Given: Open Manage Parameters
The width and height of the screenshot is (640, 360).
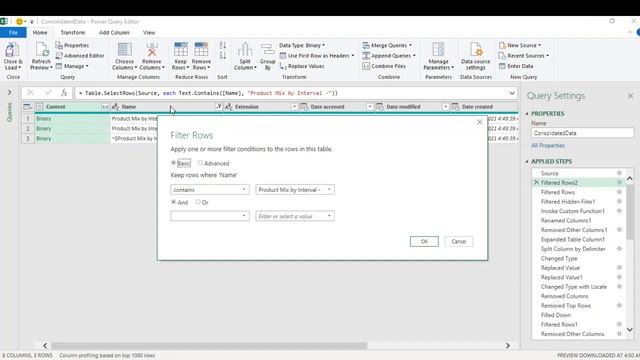Looking at the screenshot, I should pyautogui.click(x=438, y=56).
